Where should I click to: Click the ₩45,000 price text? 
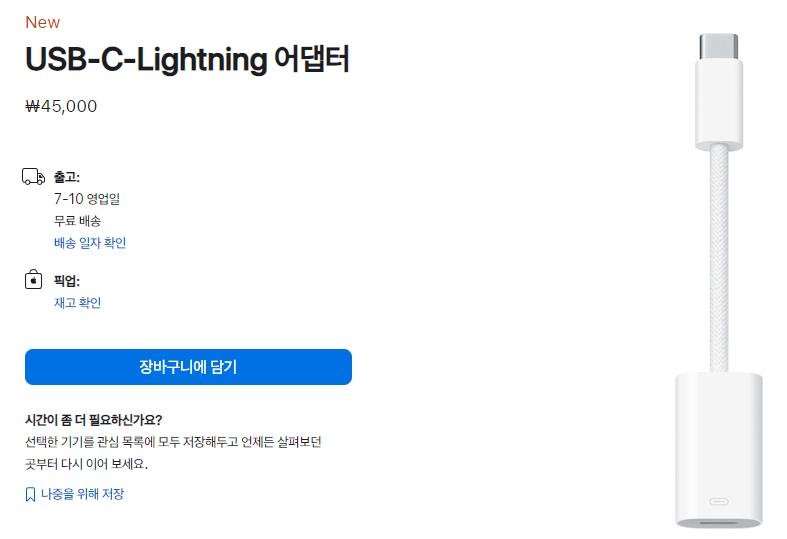click(61, 106)
